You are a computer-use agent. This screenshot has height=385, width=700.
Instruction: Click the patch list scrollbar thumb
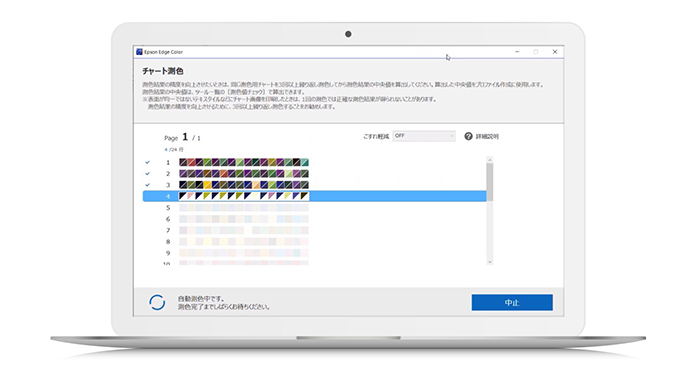point(490,182)
